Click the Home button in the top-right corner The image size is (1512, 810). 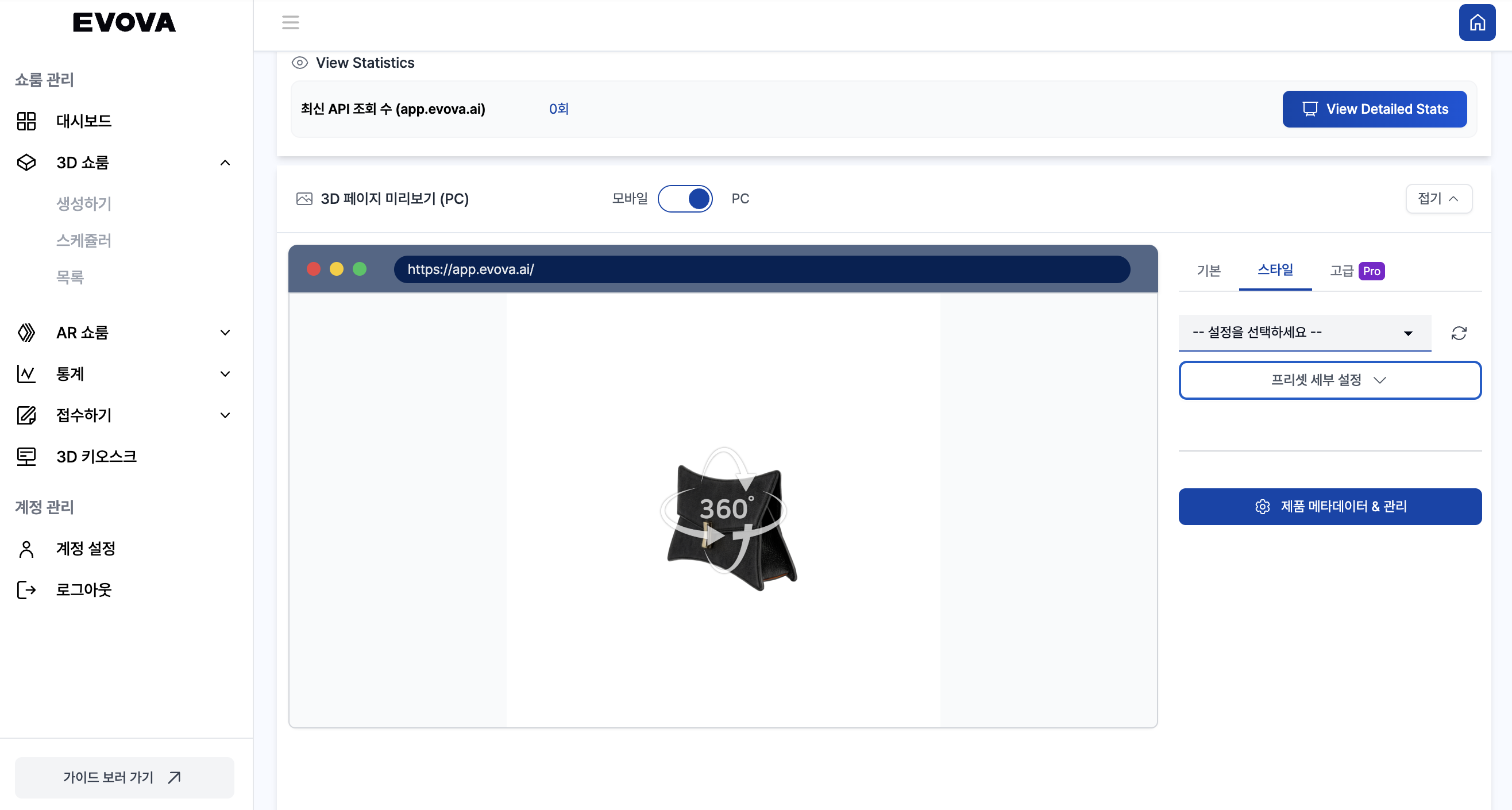1477,22
